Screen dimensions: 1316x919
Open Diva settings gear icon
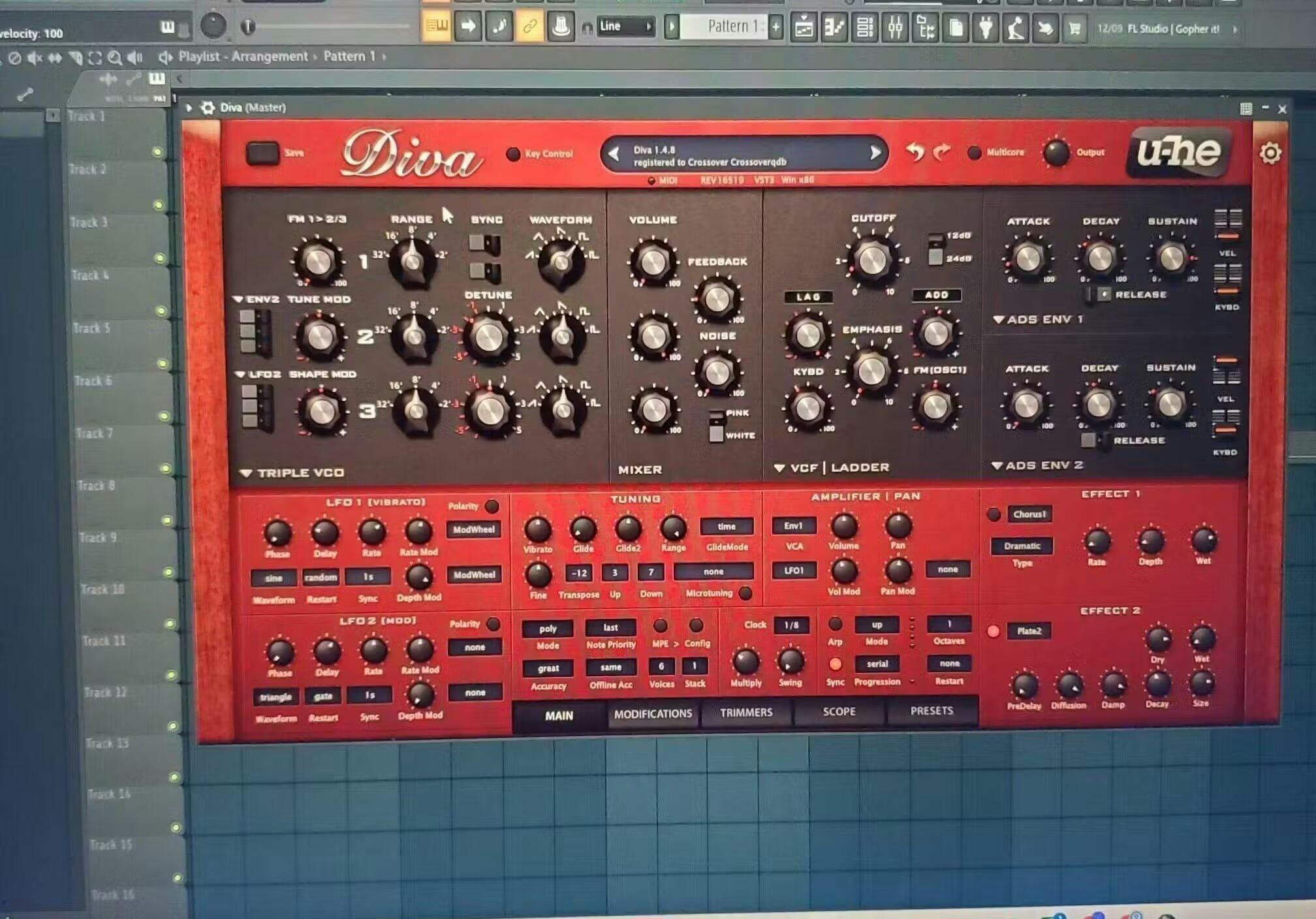point(1270,153)
